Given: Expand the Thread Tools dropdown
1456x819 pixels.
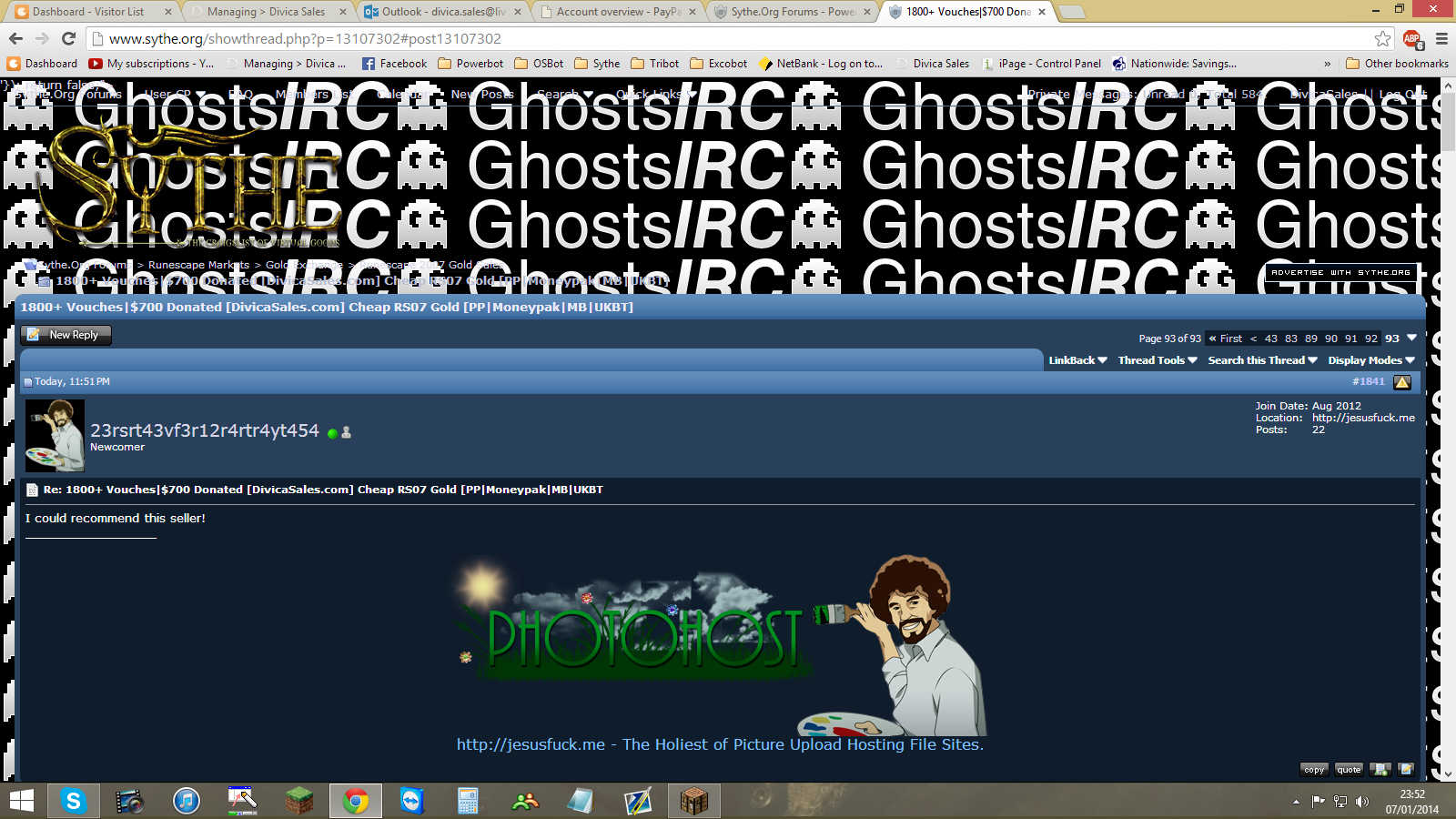Looking at the screenshot, I should [1158, 360].
